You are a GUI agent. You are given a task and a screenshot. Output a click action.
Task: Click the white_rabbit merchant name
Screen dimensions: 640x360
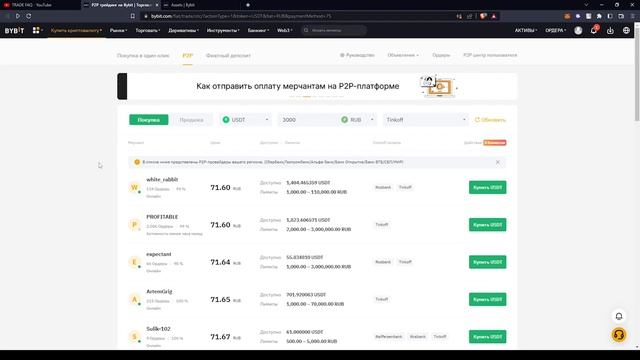click(x=162, y=179)
